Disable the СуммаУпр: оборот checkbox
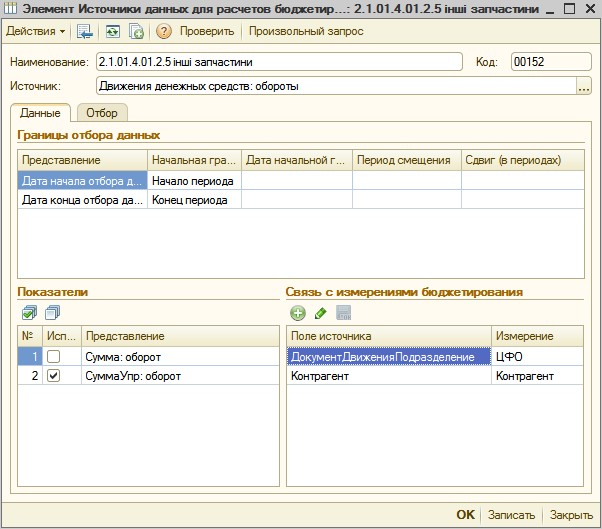The width and height of the screenshot is (602, 529). point(51,376)
